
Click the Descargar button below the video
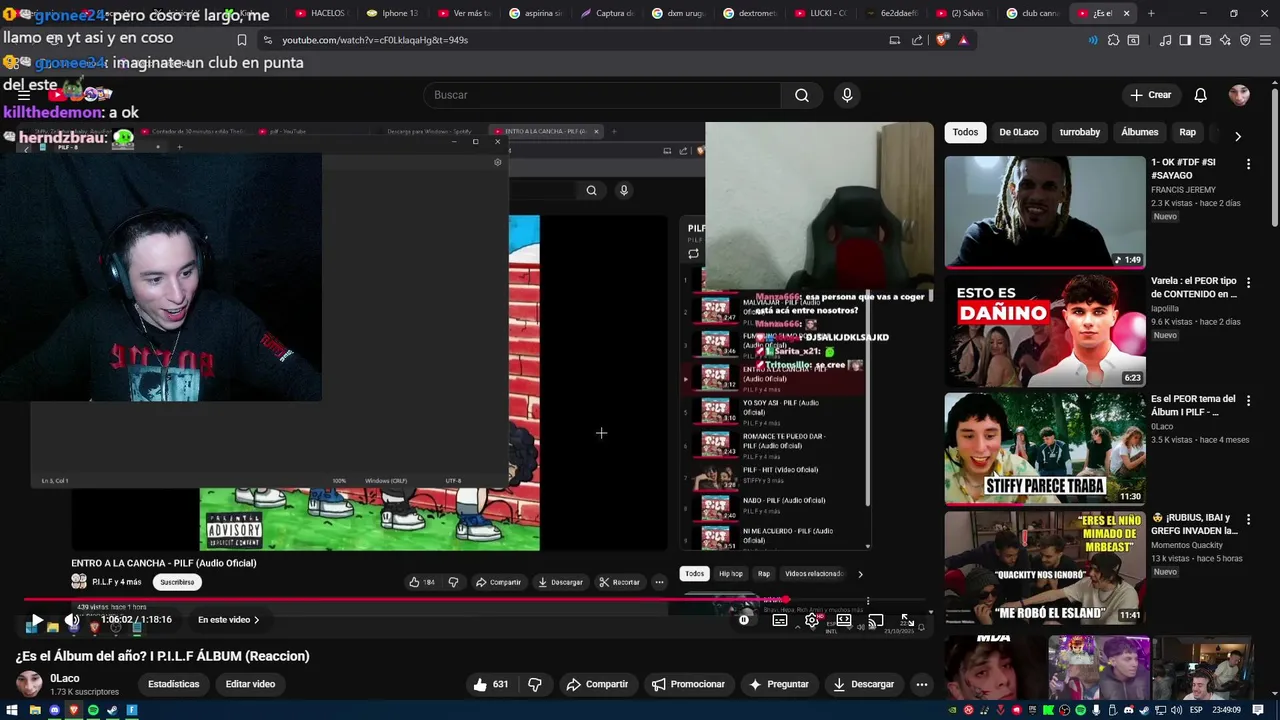[863, 684]
